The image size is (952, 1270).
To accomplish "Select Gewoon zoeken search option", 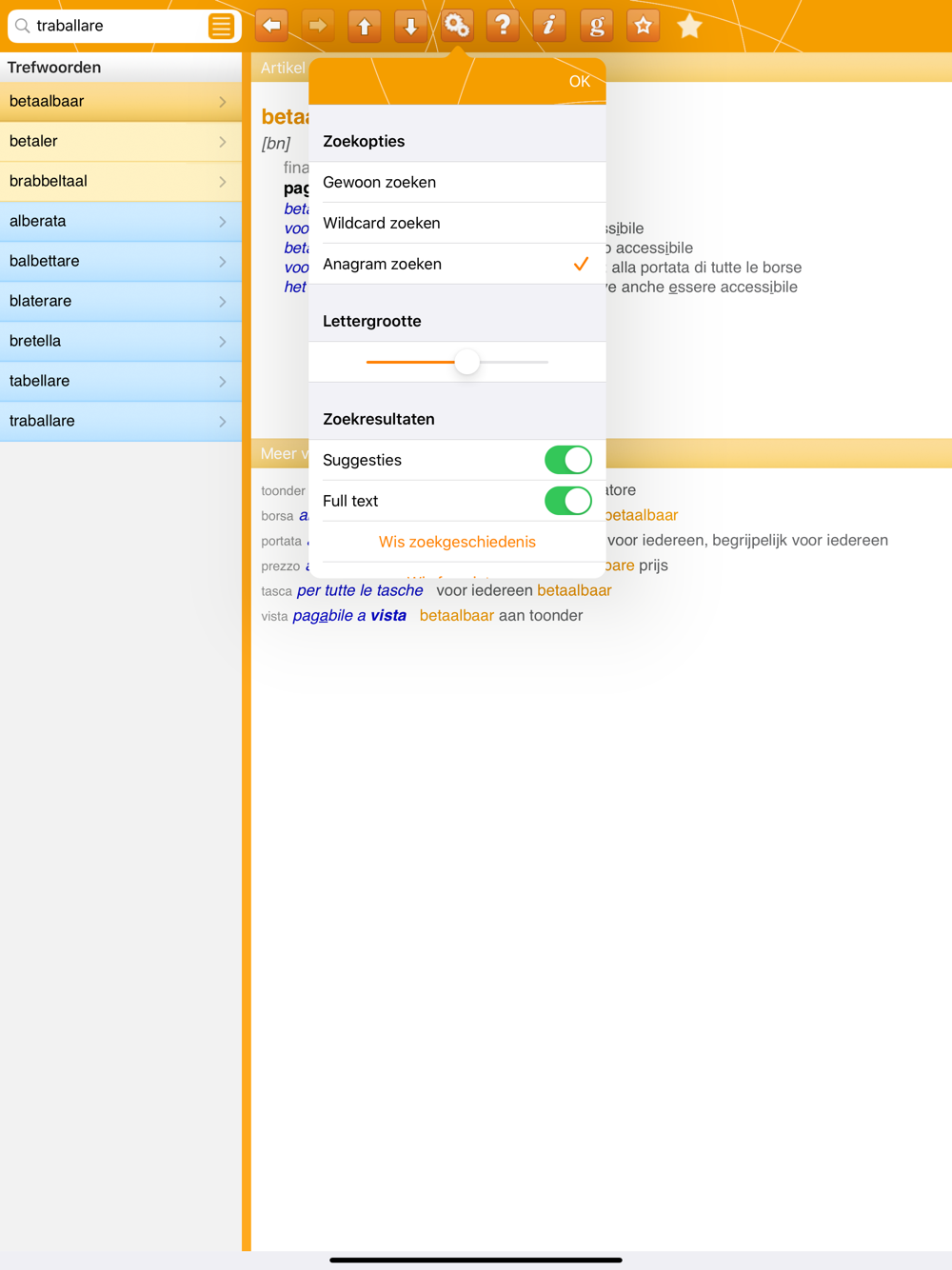I will [x=457, y=182].
